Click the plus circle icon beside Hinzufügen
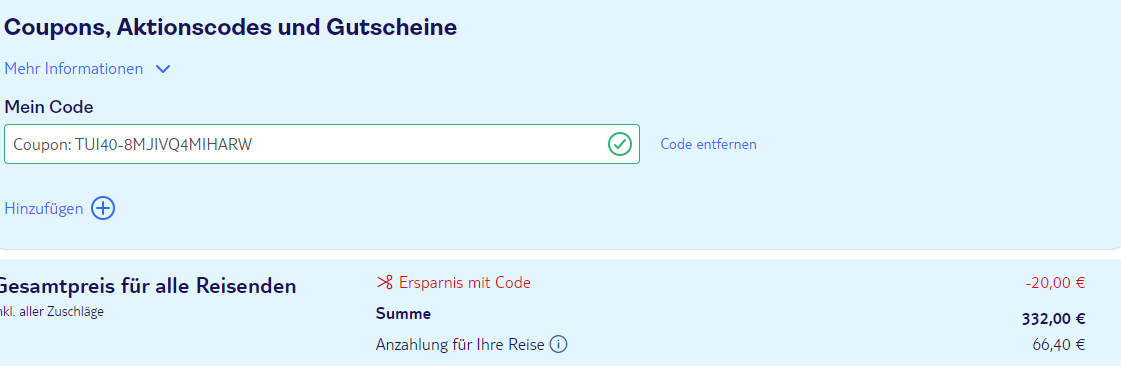The height and width of the screenshot is (375, 1121). (103, 209)
